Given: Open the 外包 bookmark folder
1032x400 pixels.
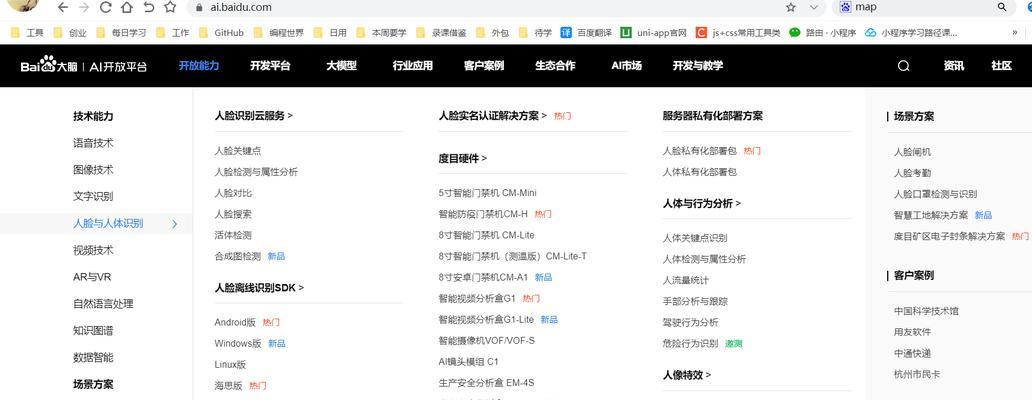Looking at the screenshot, I should tap(492, 32).
